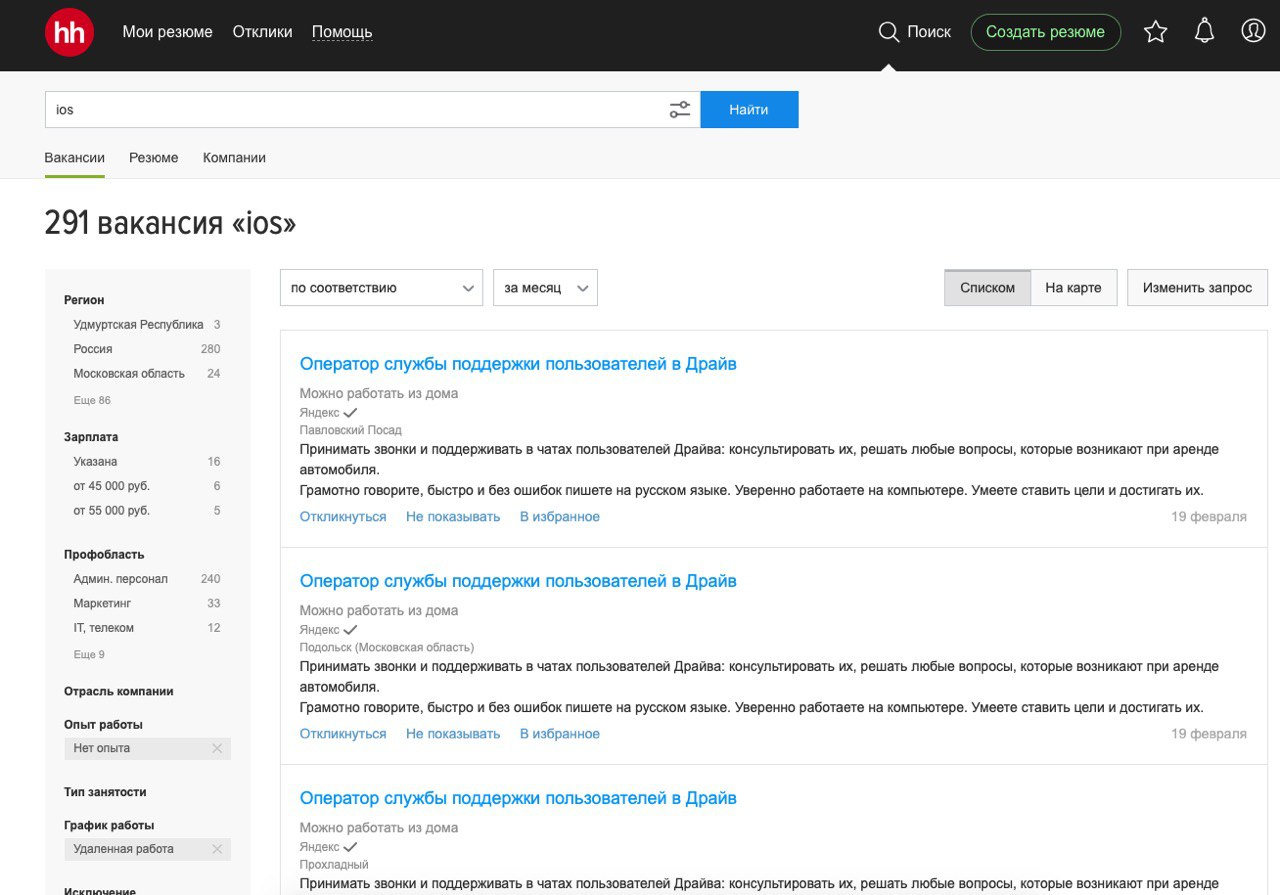Switch to 'Вакансии' tab
The height and width of the screenshot is (895, 1280).
(74, 158)
